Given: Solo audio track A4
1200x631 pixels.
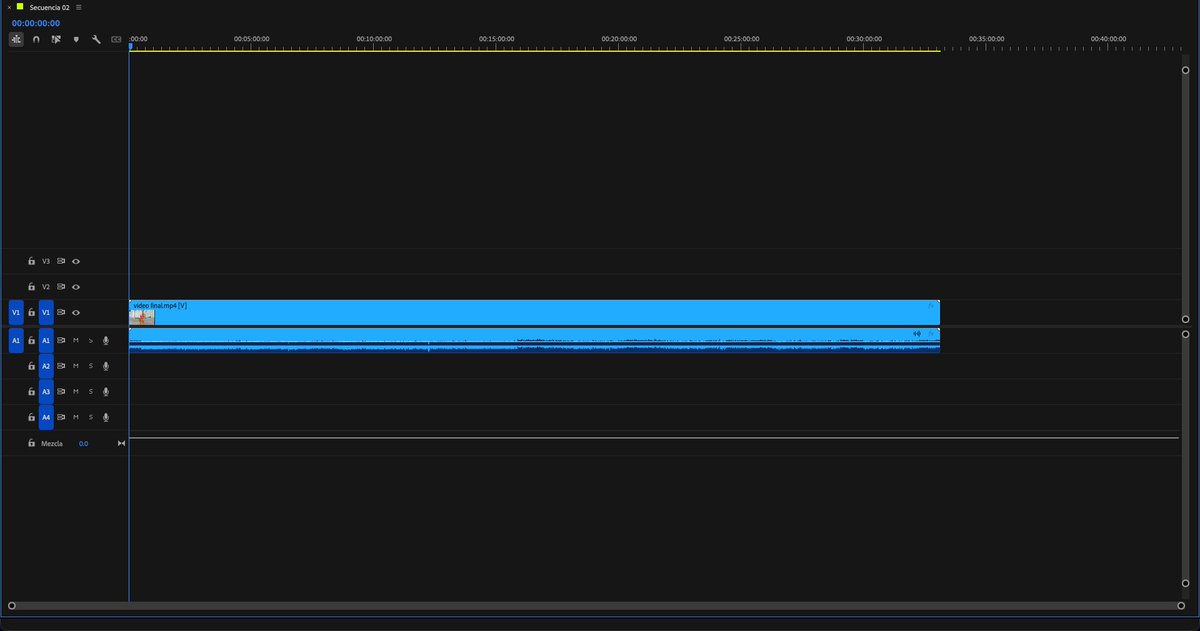Looking at the screenshot, I should point(90,417).
